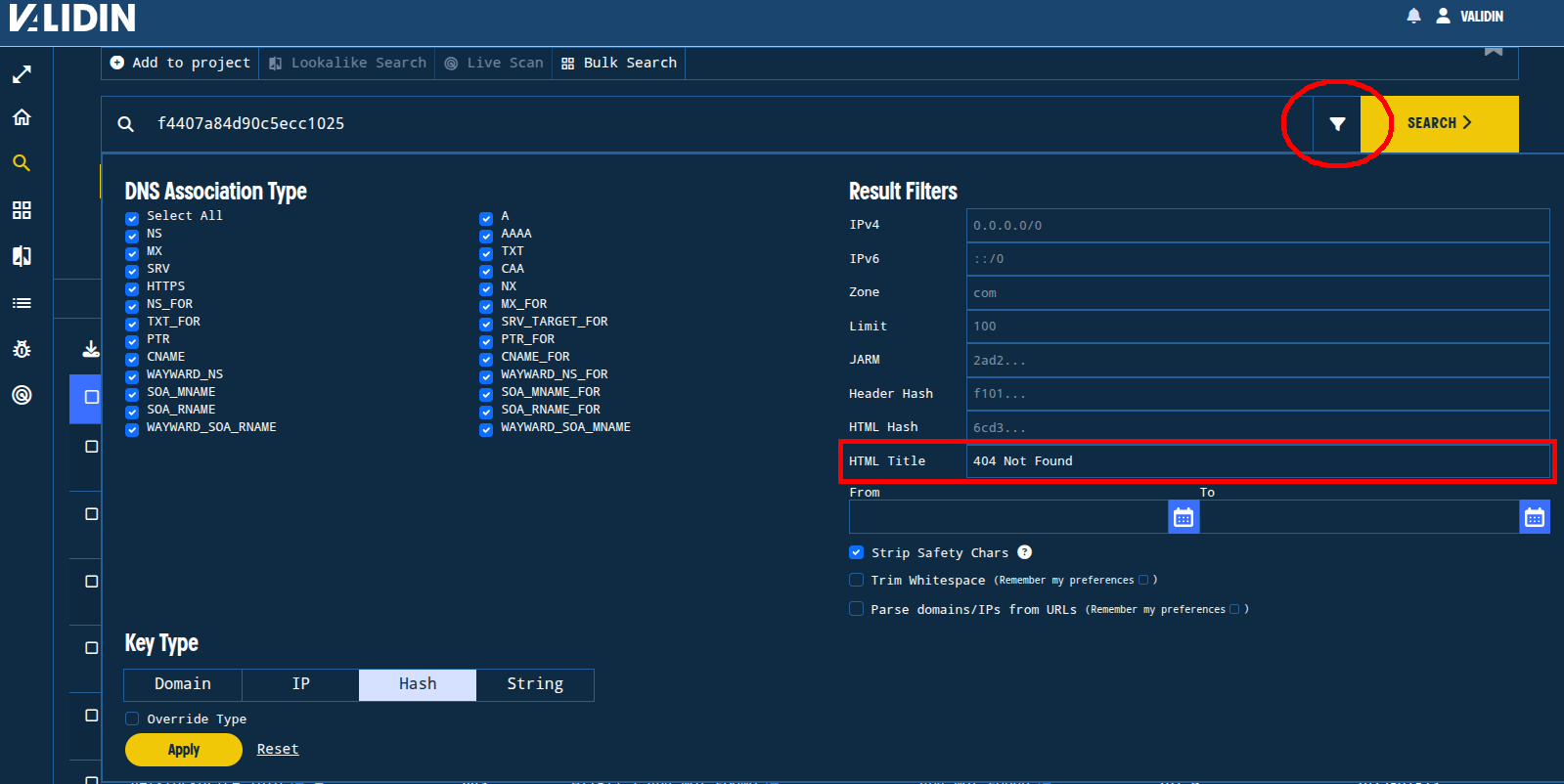This screenshot has width=1564, height=784.
Task: Select the IP key type tab
Action: pos(300,684)
